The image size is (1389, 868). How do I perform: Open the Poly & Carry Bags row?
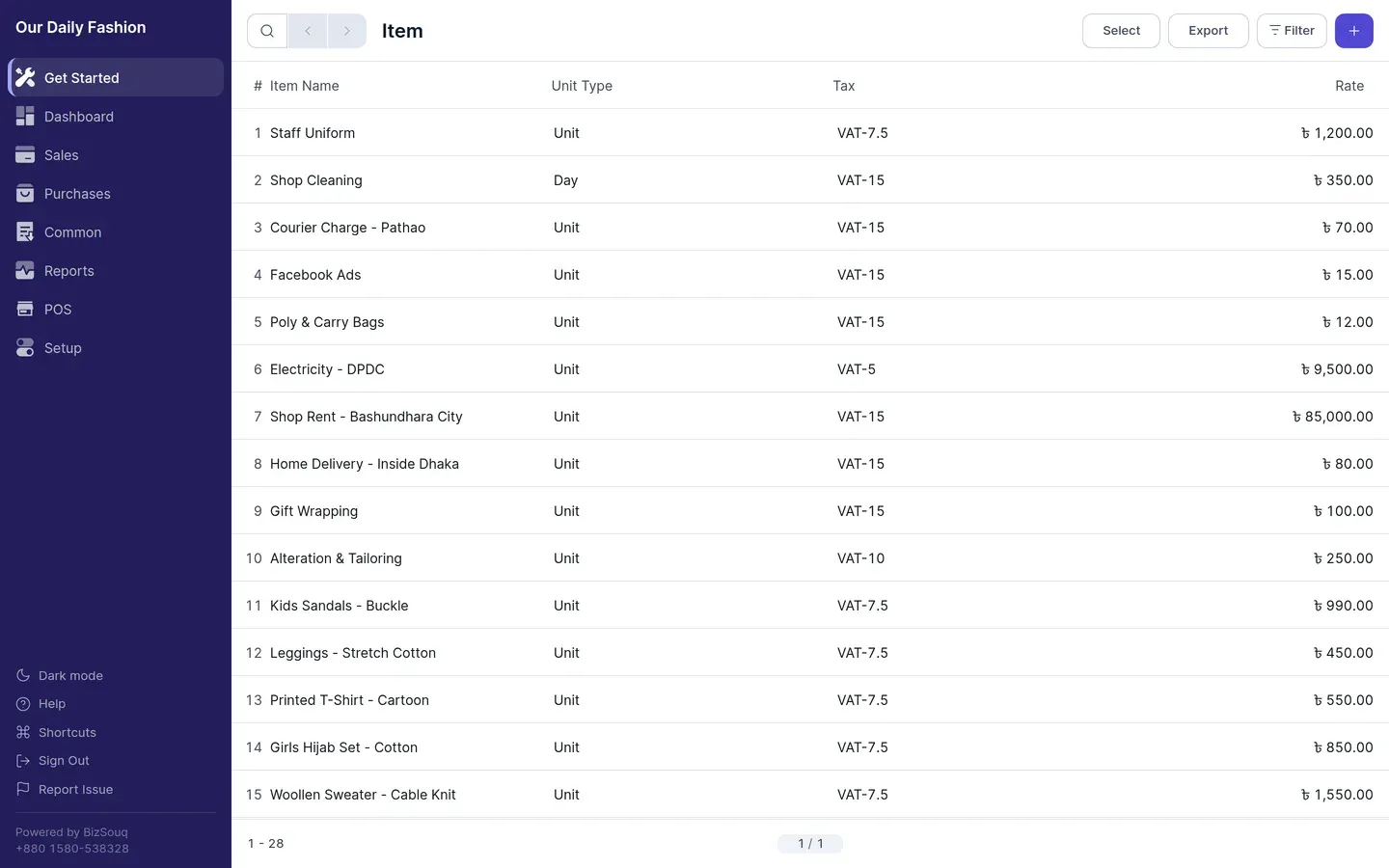(x=810, y=322)
